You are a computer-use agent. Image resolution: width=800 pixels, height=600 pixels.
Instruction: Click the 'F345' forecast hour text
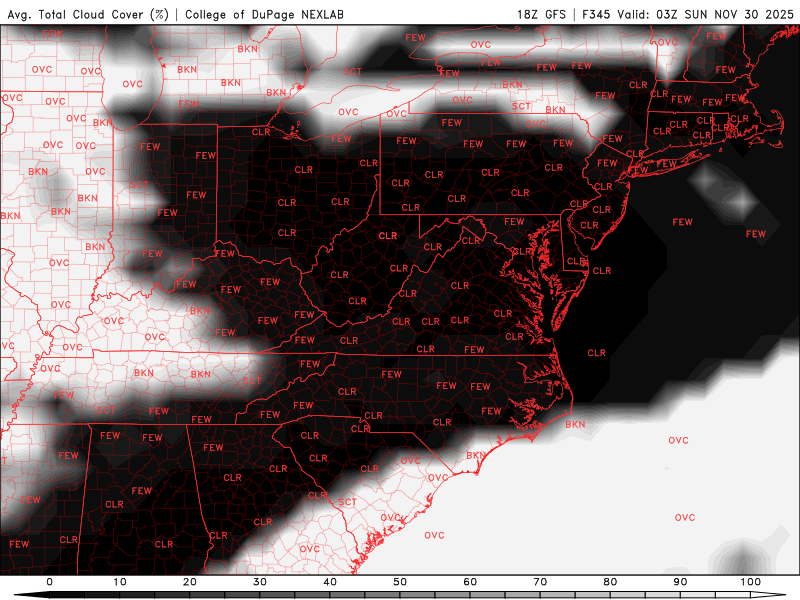(x=596, y=14)
